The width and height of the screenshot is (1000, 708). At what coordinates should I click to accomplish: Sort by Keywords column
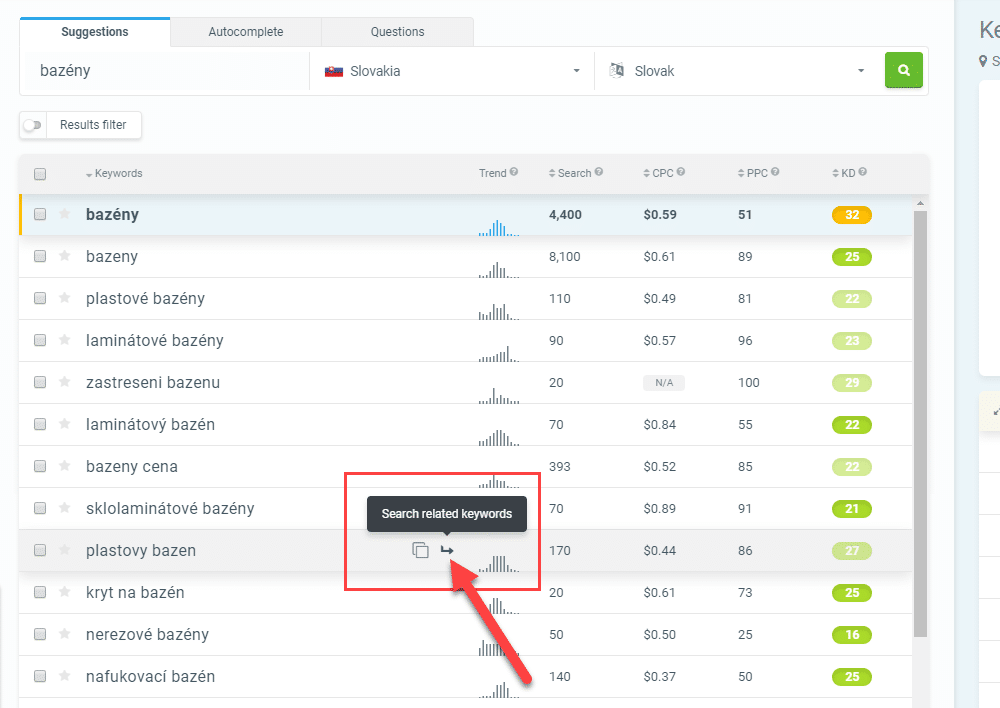114,173
